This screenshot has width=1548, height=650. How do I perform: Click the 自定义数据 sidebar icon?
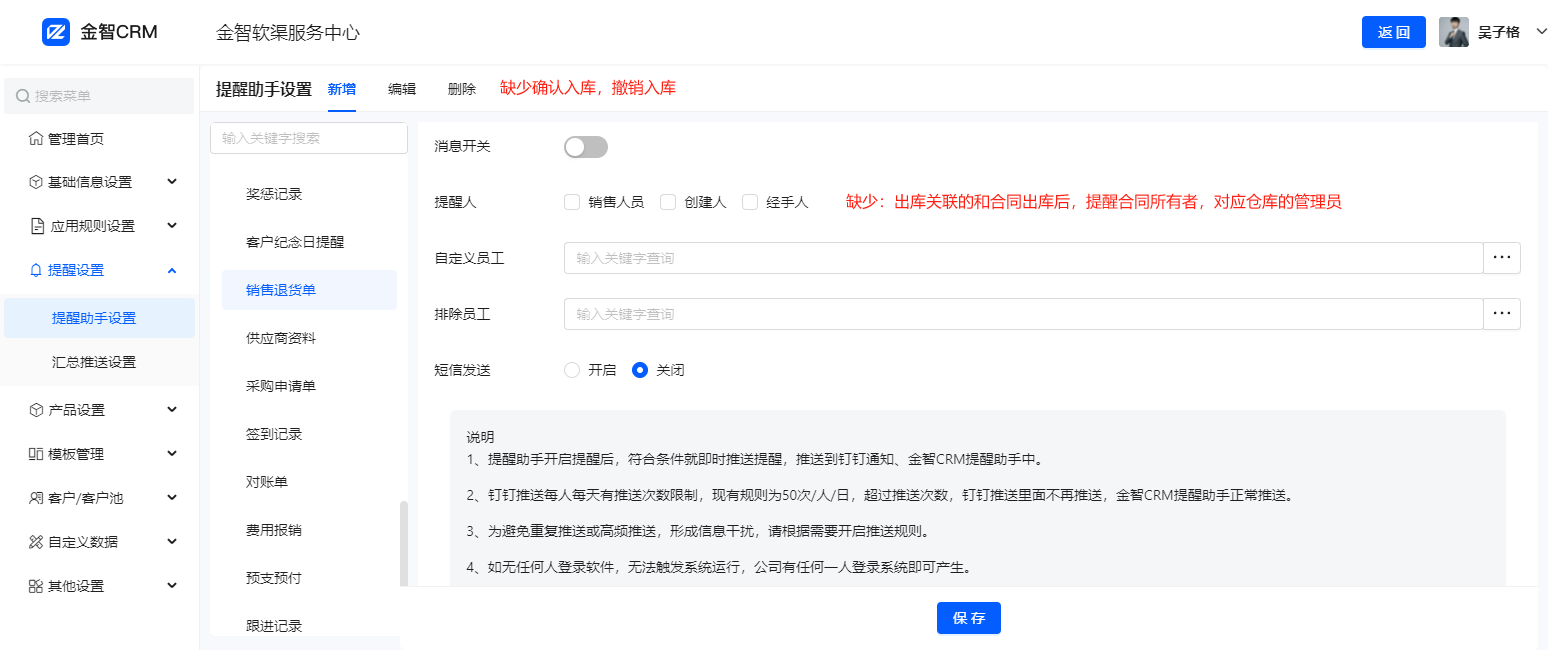(x=36, y=542)
